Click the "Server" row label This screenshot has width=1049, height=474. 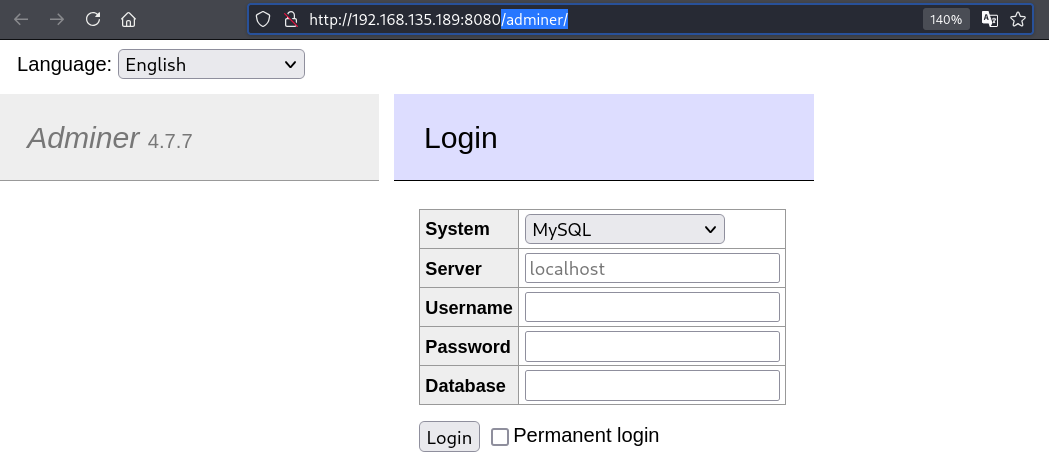454,268
